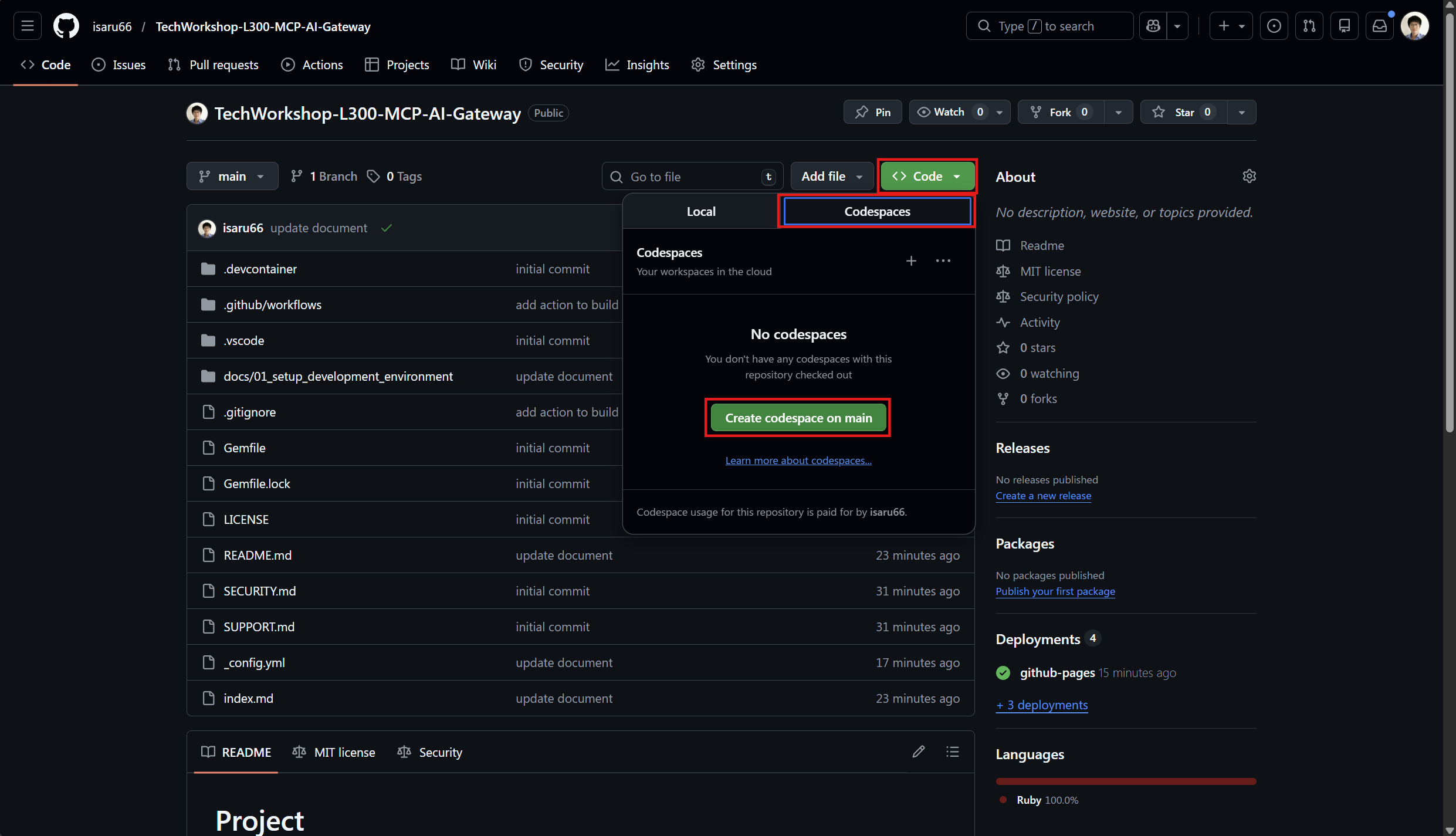Image resolution: width=1456 pixels, height=836 pixels.
Task: Open repository Security tab in navigation
Action: tap(551, 65)
